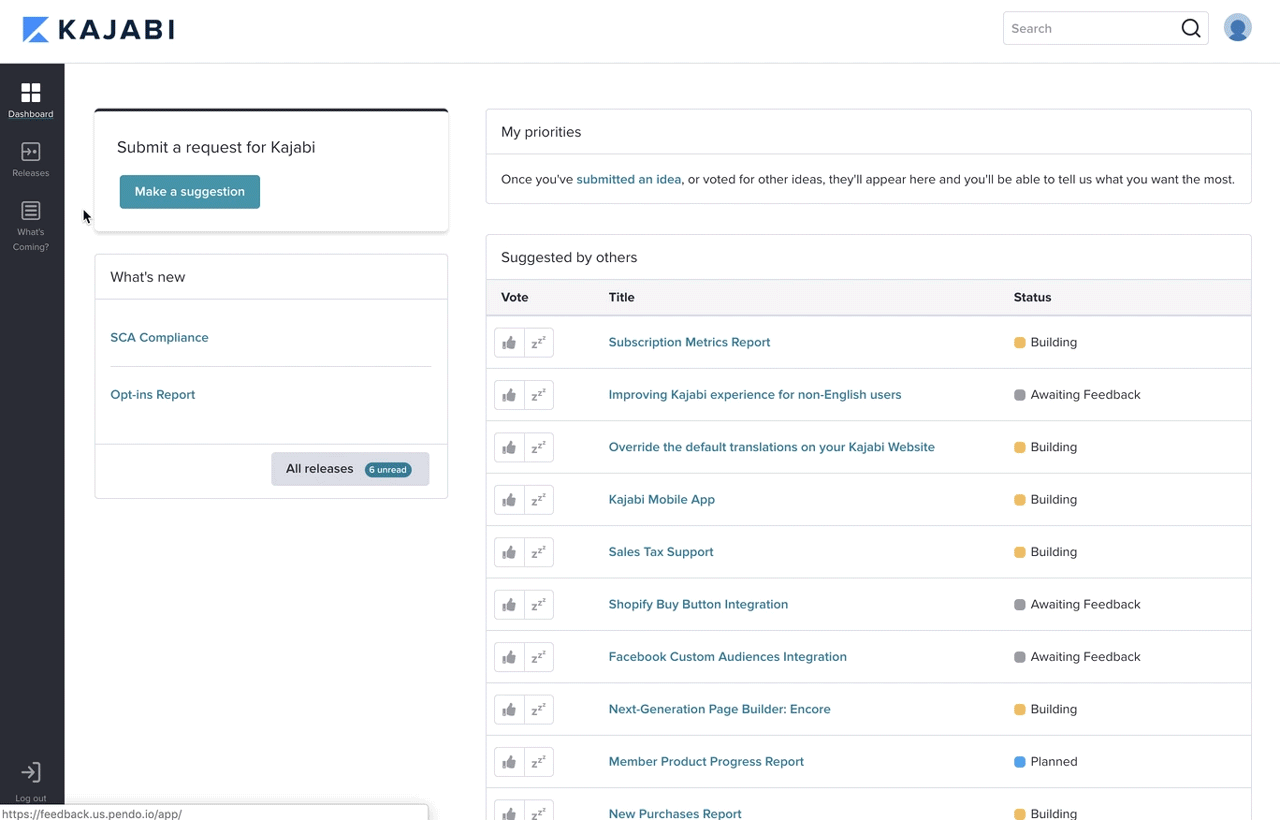Click Planned status of Member Product Progress Report

point(1046,762)
